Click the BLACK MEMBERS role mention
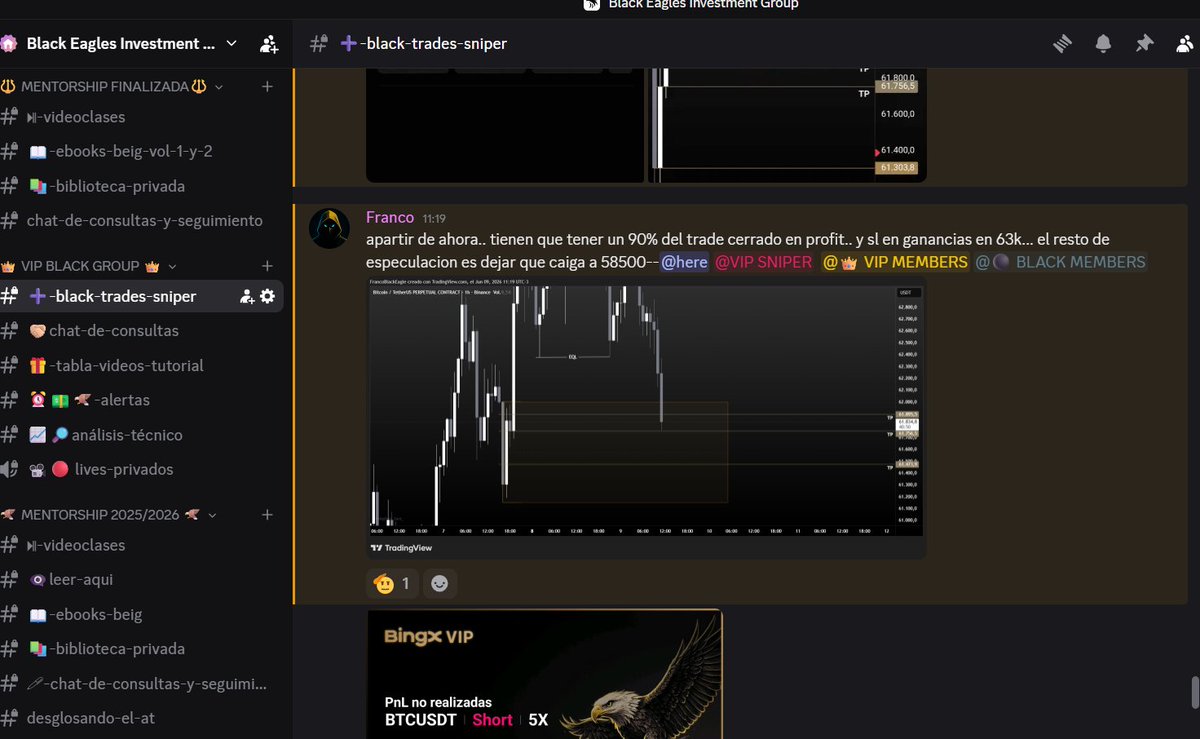Viewport: 1200px width, 739px height. 1061,262
